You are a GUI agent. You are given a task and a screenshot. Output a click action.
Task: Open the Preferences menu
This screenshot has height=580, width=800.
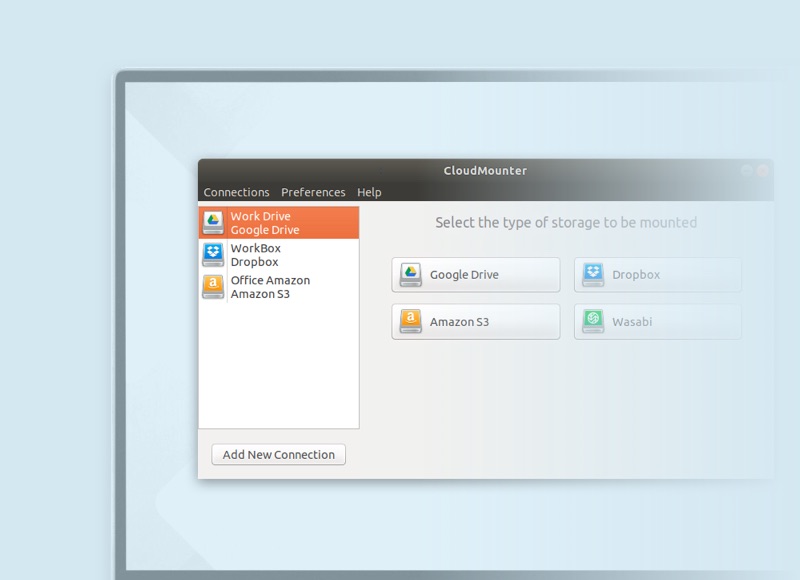point(313,192)
